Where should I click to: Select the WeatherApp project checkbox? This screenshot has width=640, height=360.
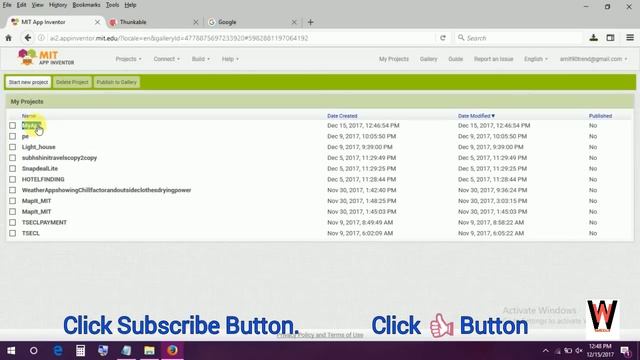coord(13,190)
